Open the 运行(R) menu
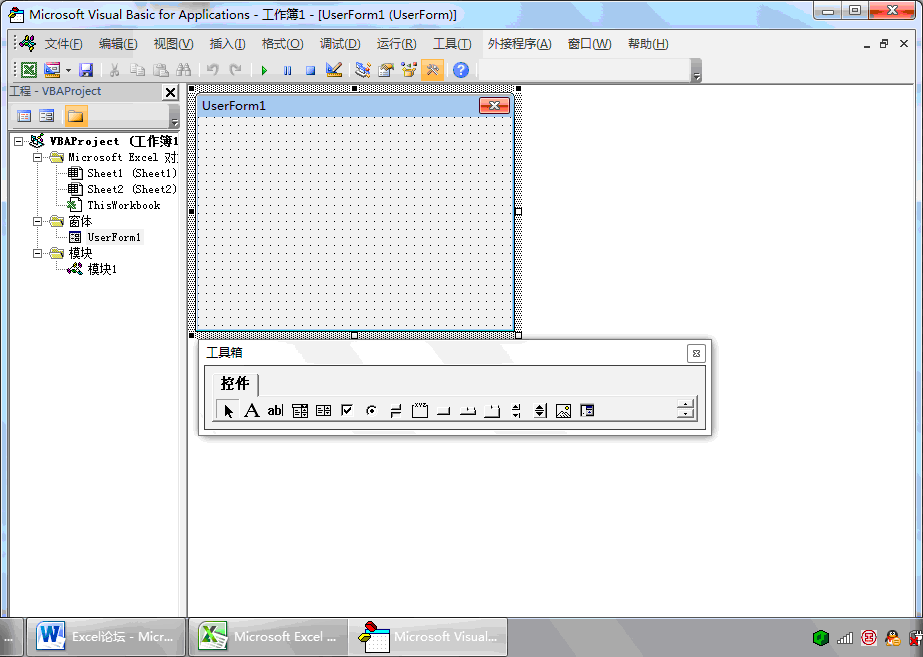This screenshot has height=657, width=923. (x=397, y=44)
